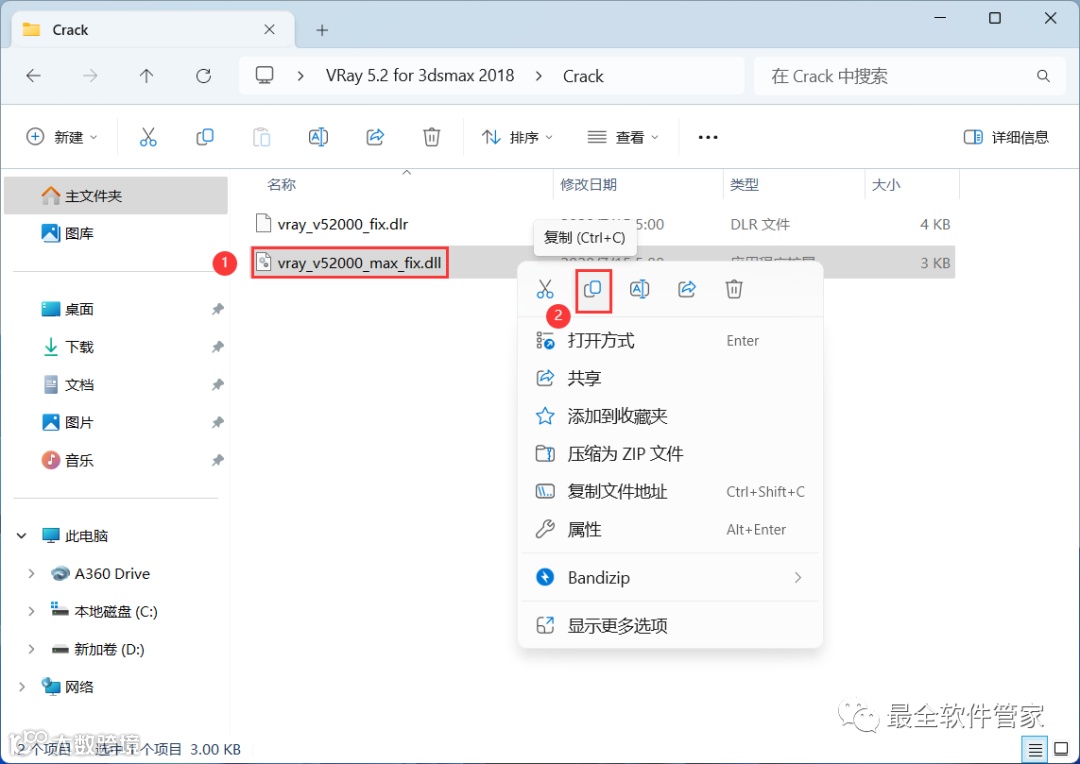Open 音乐 in the sidebar
The width and height of the screenshot is (1080, 764).
pos(116,460)
